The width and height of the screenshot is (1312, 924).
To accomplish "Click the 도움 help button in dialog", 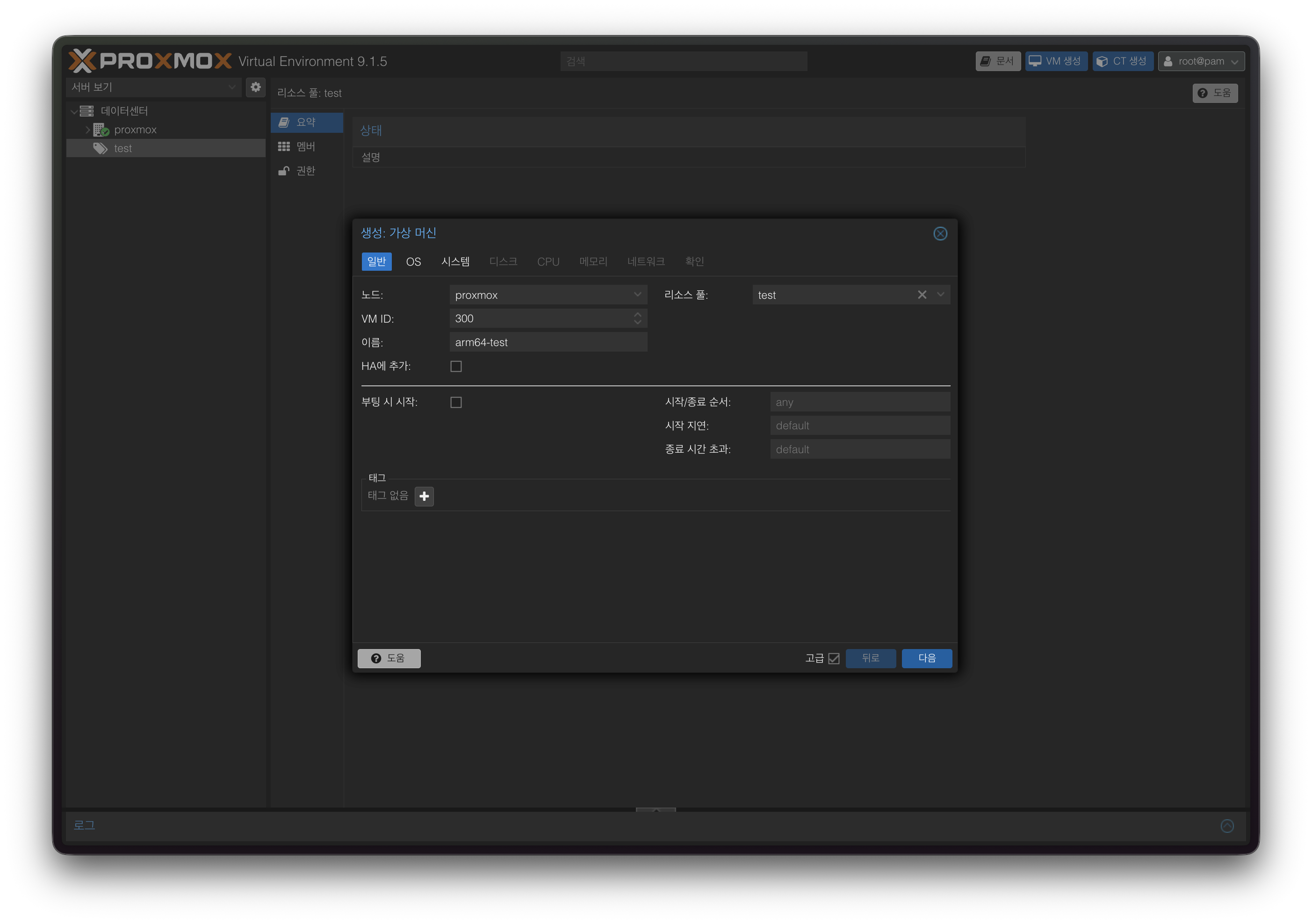I will [389, 658].
